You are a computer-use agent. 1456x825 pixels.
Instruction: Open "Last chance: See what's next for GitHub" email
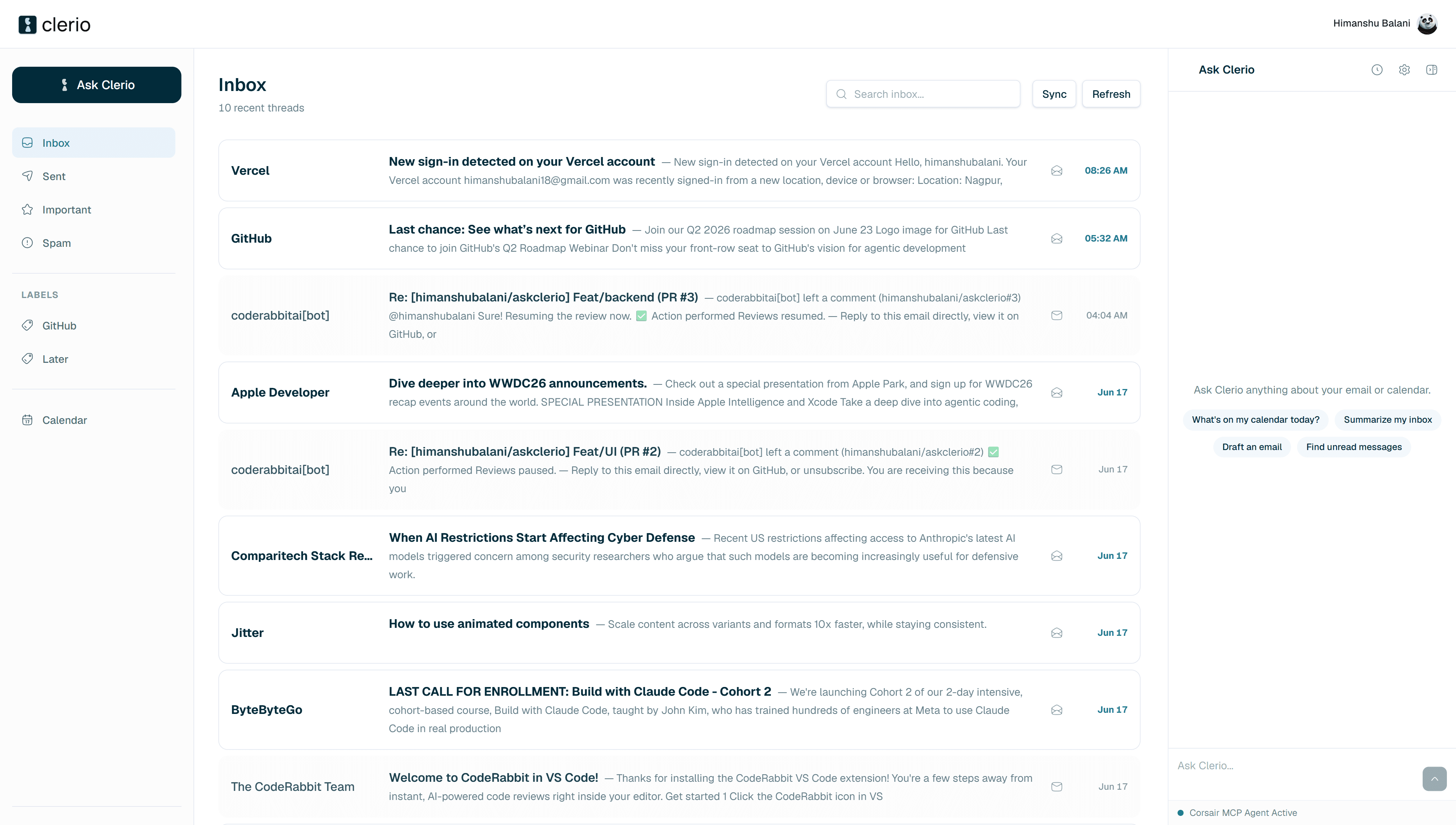click(679, 238)
